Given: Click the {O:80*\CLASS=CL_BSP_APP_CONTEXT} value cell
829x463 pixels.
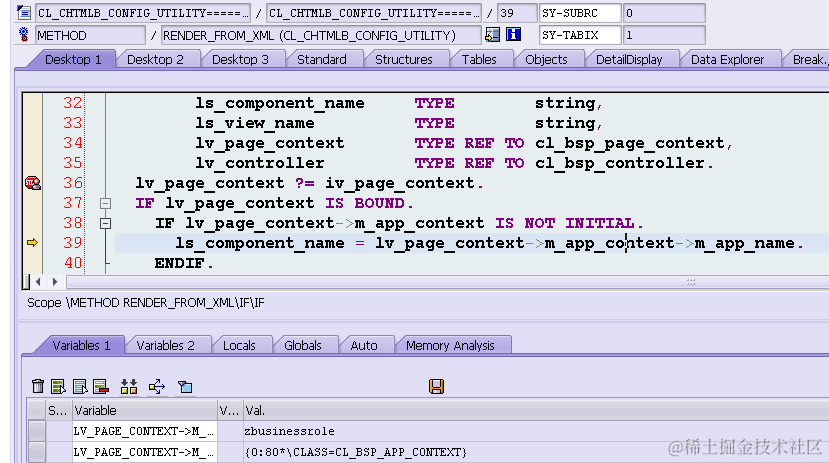Looking at the screenshot, I should (x=536, y=452).
